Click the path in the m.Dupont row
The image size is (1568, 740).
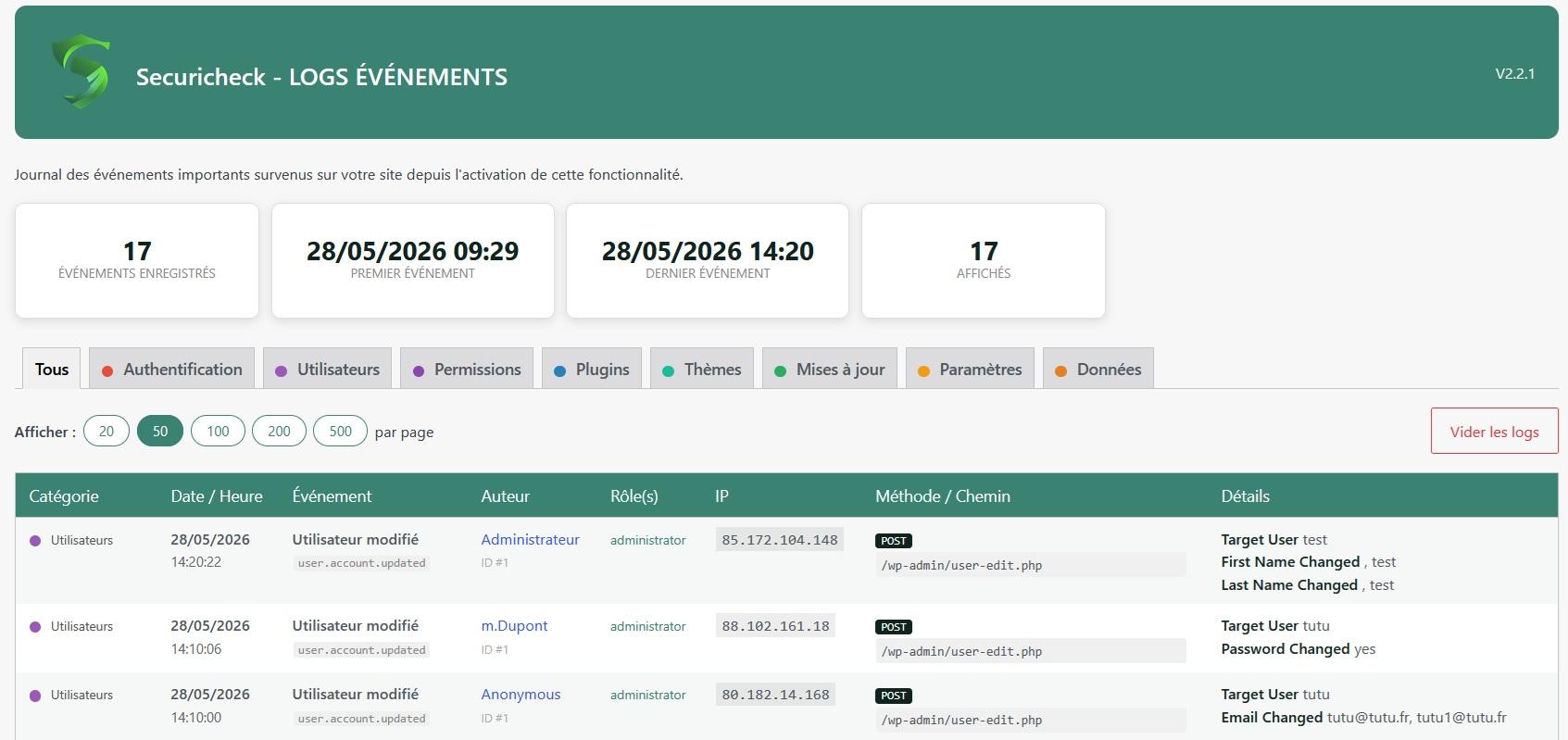[1031, 651]
